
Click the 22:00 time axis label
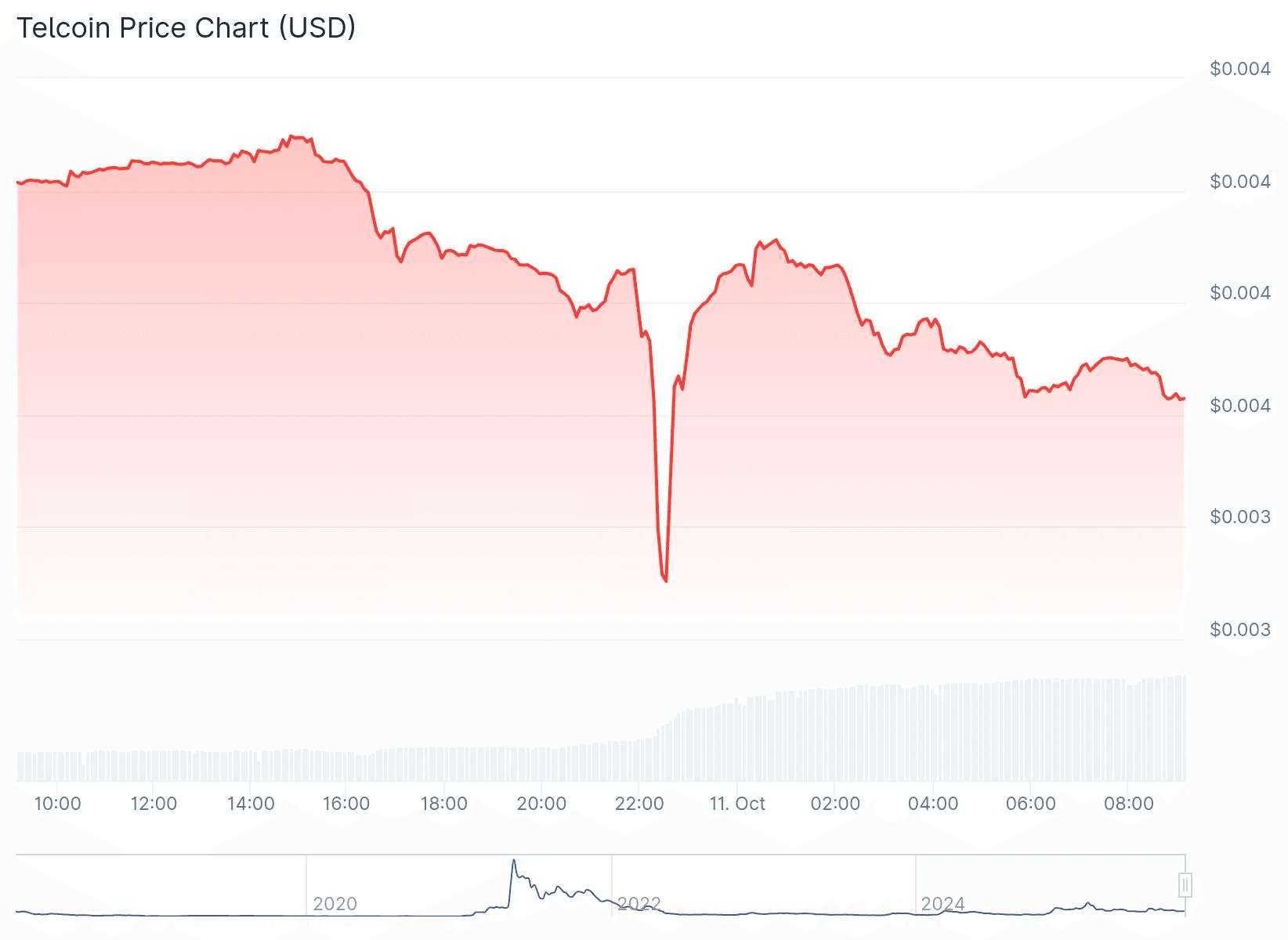click(x=639, y=804)
